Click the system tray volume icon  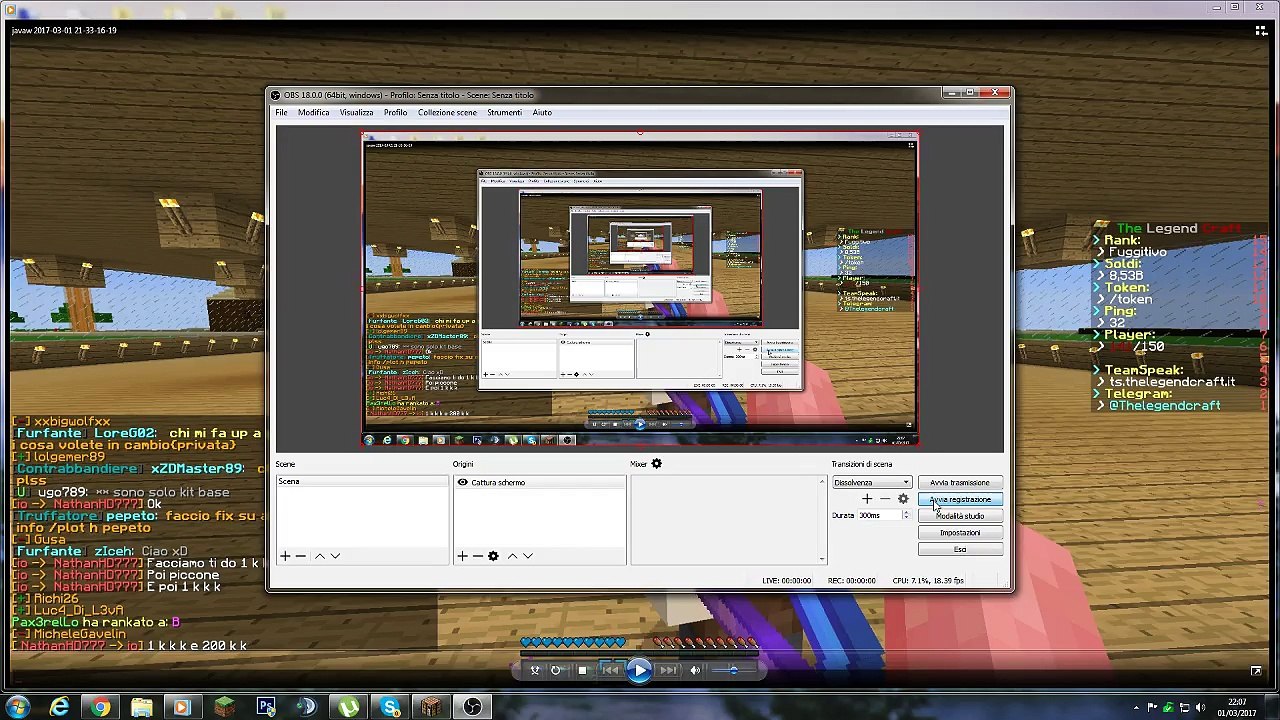[x=1199, y=708]
